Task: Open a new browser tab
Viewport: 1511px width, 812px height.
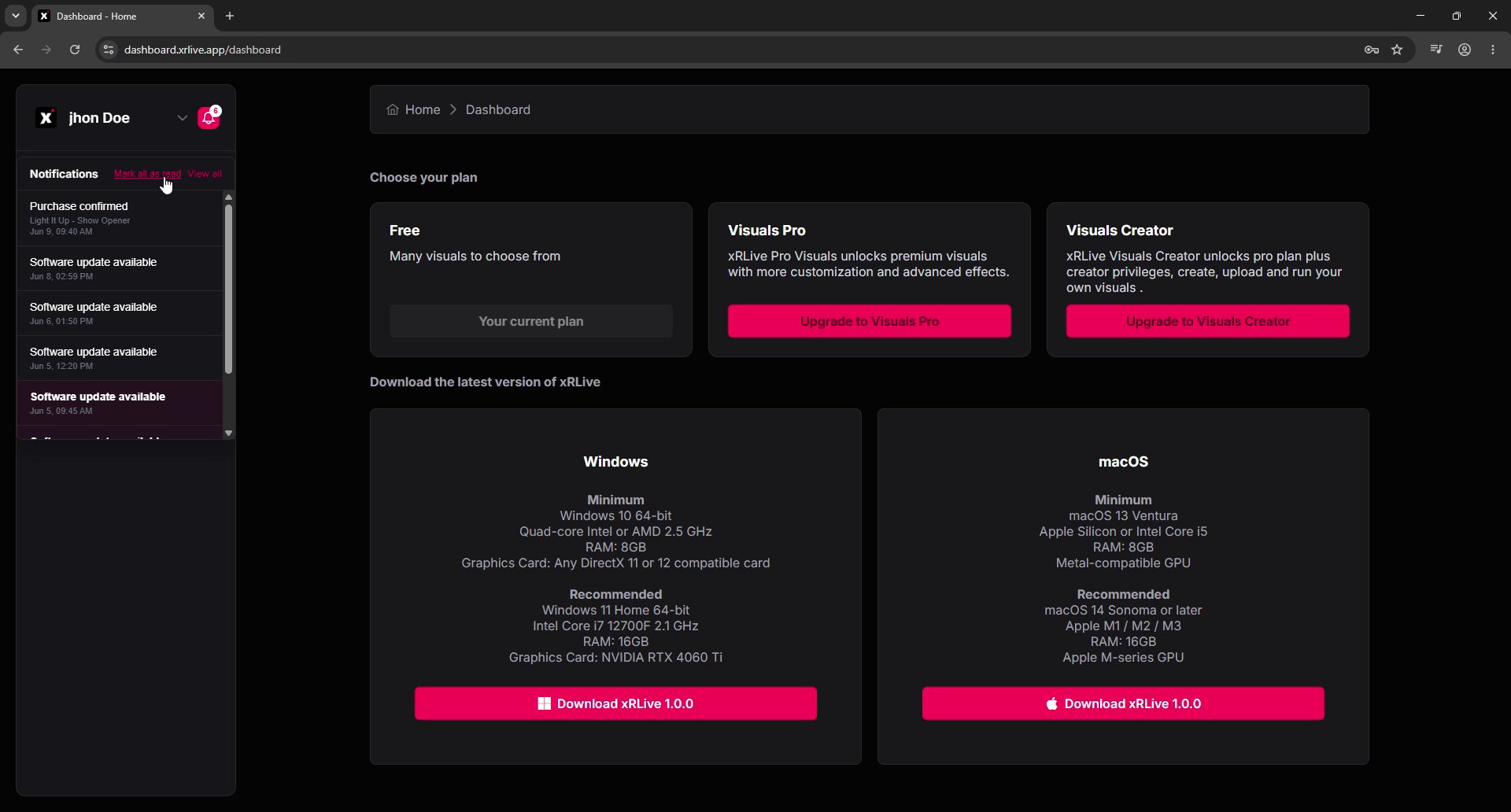Action: (230, 16)
